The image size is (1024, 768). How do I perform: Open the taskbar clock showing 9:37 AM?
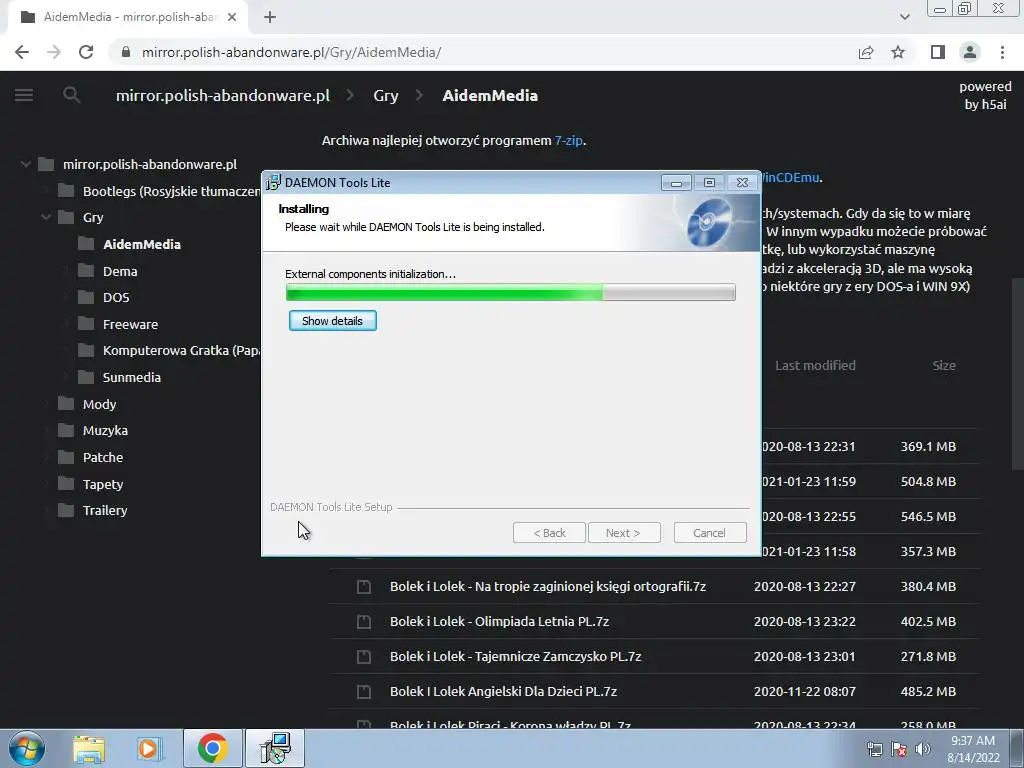pos(973,749)
